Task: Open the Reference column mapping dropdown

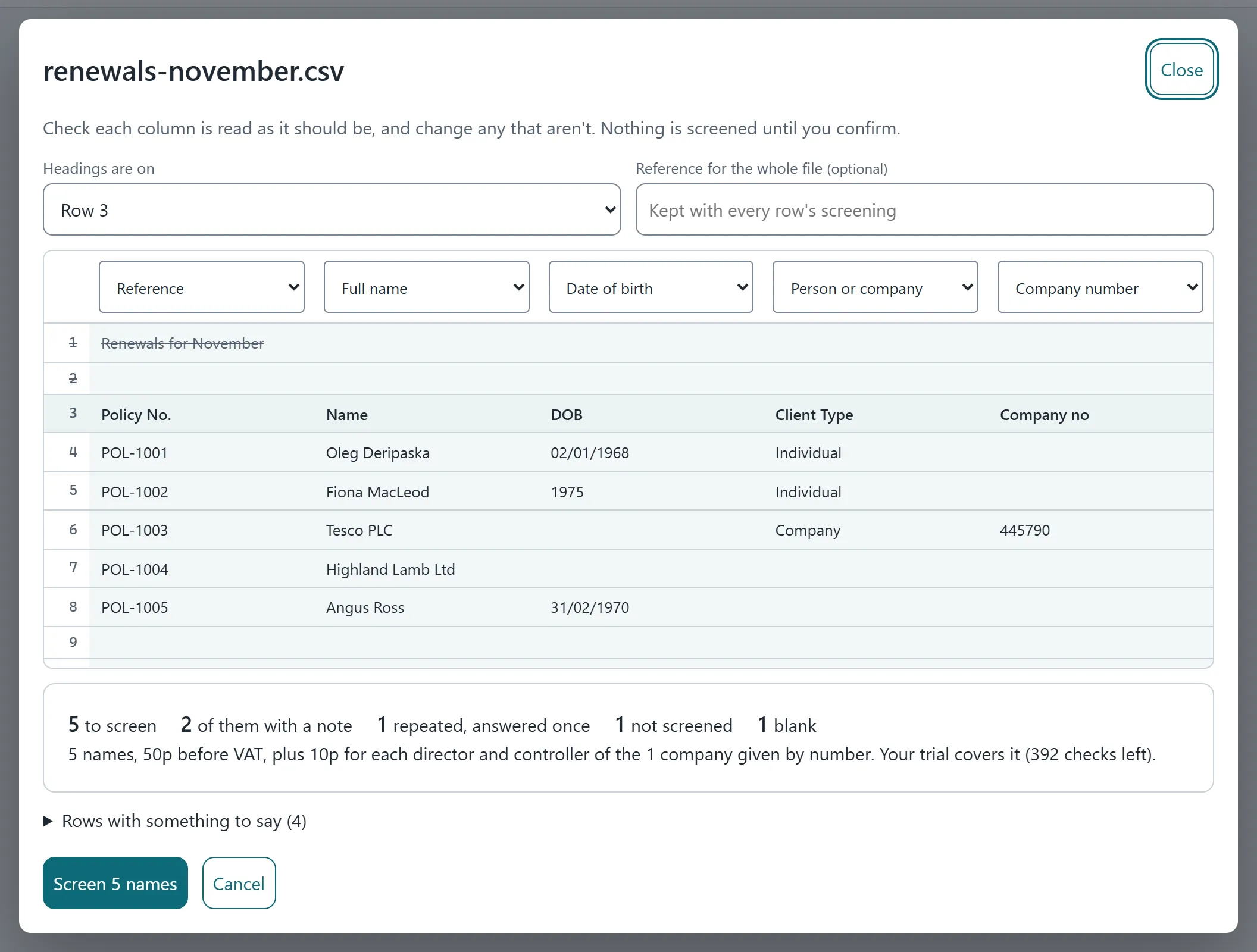Action: point(201,287)
